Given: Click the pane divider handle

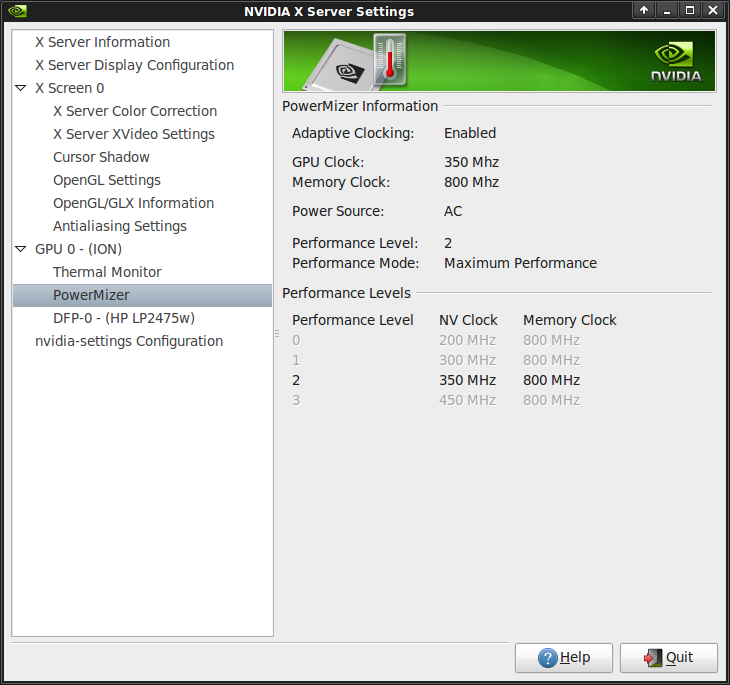Looking at the screenshot, I should coord(277,333).
